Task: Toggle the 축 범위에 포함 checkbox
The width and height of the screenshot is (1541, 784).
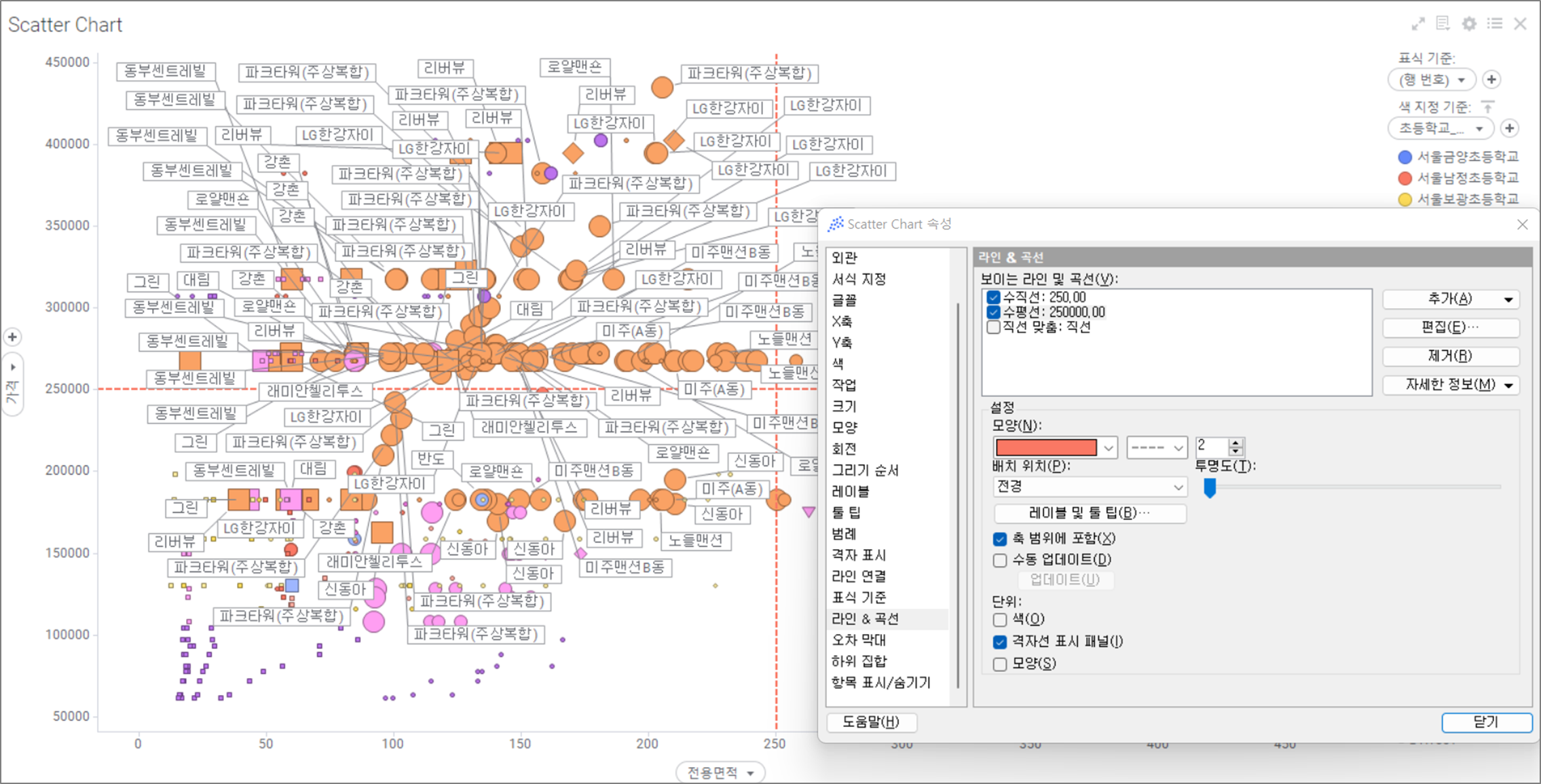Action: click(x=999, y=539)
